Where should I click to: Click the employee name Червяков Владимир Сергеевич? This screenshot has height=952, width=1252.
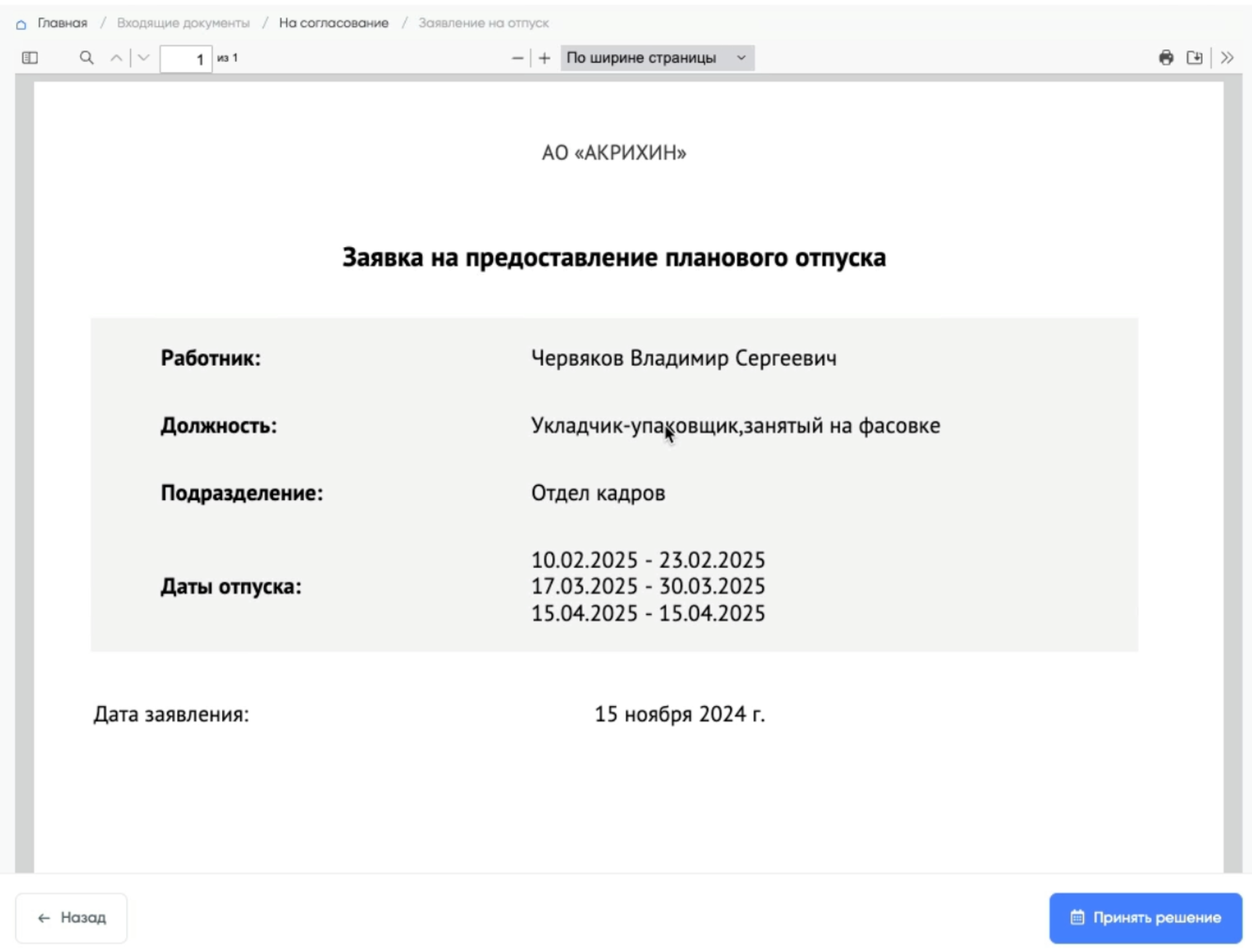tap(683, 358)
